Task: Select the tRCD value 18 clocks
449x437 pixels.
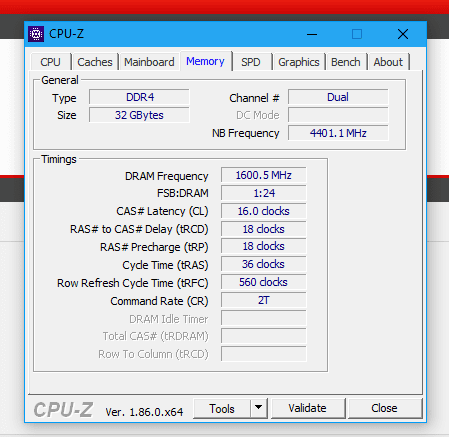Action: coord(263,229)
